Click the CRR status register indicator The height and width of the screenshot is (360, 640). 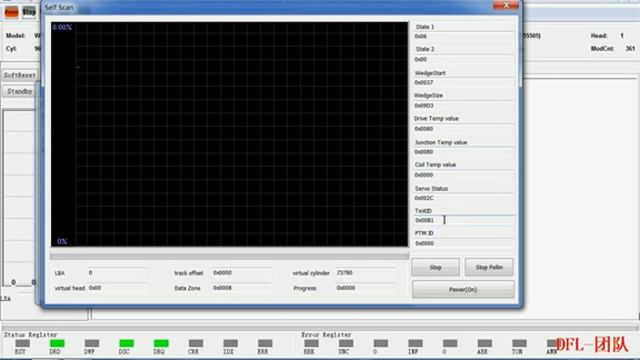point(196,344)
